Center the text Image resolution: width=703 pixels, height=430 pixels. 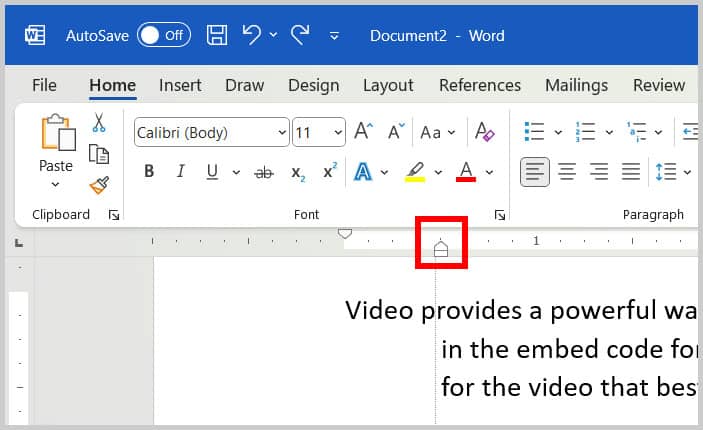pyautogui.click(x=567, y=171)
